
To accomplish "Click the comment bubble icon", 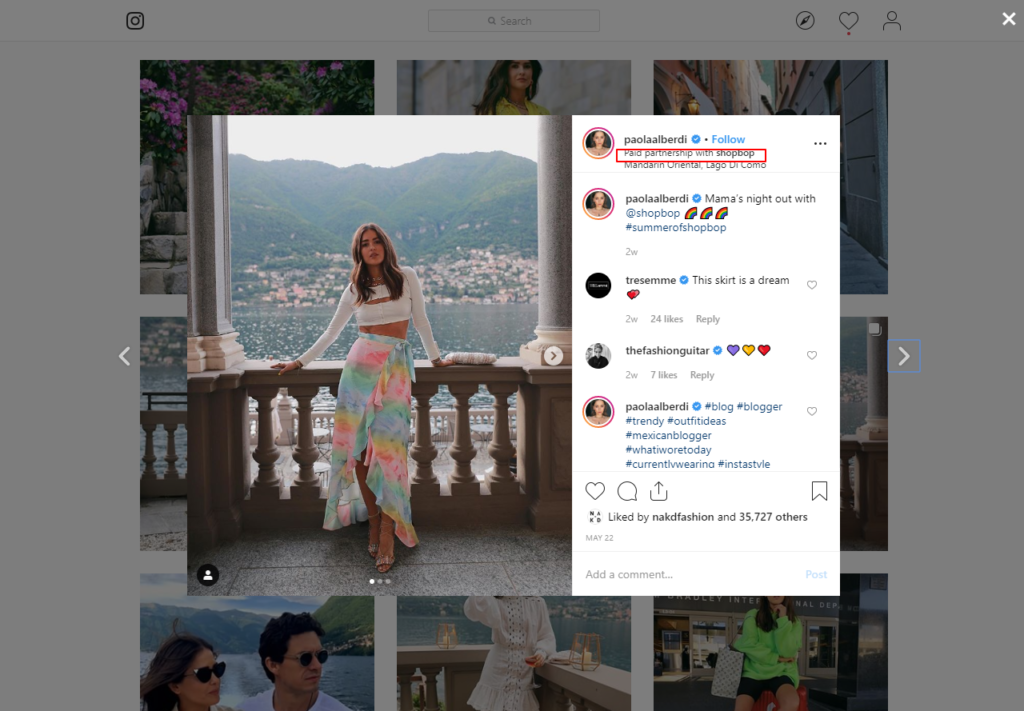I will [627, 491].
